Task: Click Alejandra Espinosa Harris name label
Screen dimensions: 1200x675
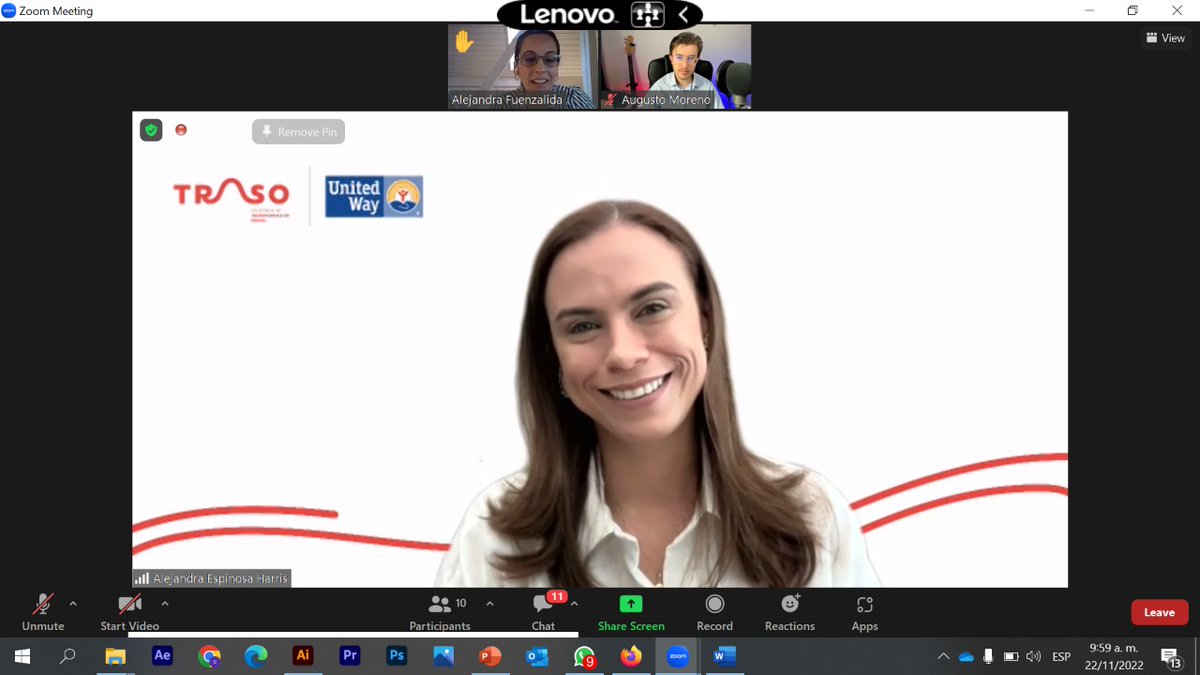Action: click(221, 578)
